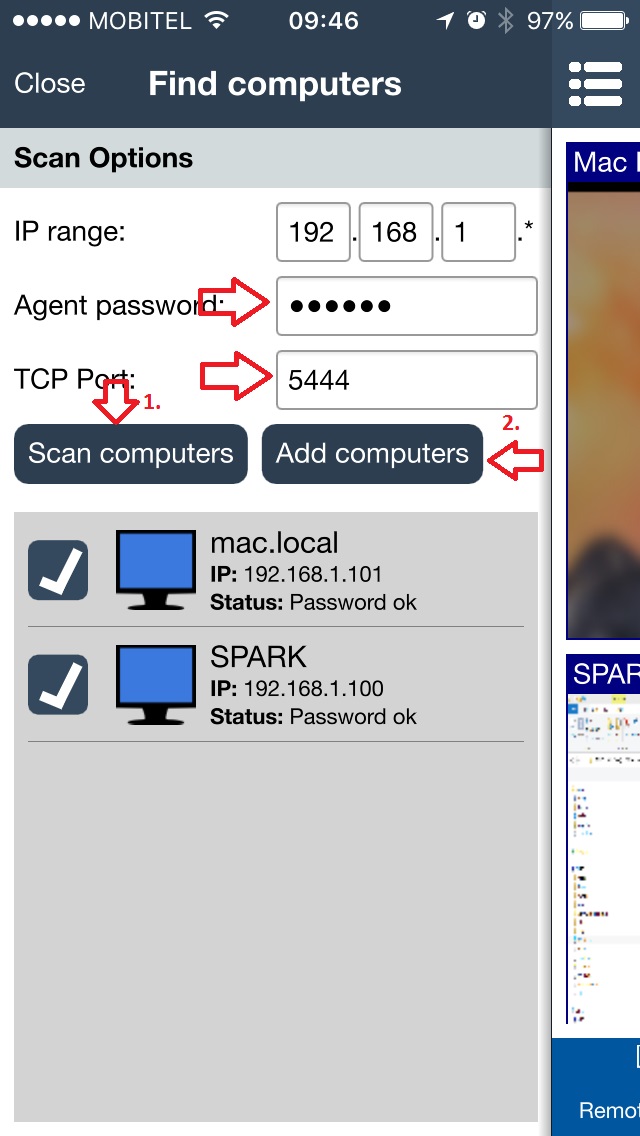The width and height of the screenshot is (640, 1136).
Task: Start scan with Scan computers button
Action: pyautogui.click(x=130, y=454)
